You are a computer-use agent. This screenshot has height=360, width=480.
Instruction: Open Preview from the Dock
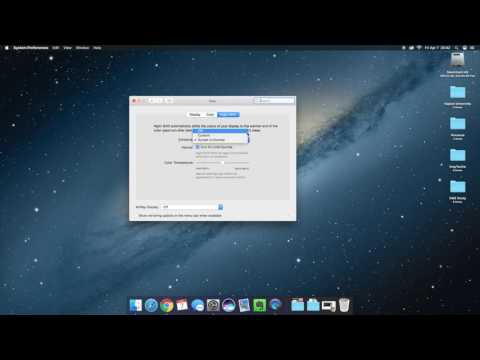coord(244,305)
